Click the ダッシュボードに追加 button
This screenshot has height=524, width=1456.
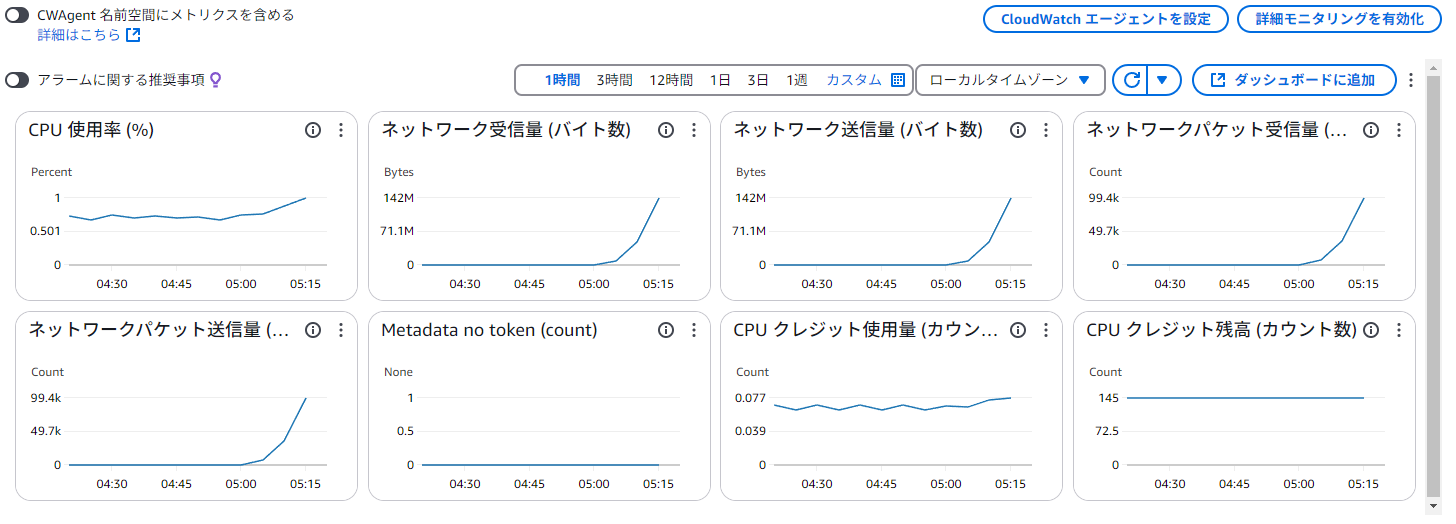pyautogui.click(x=1293, y=80)
